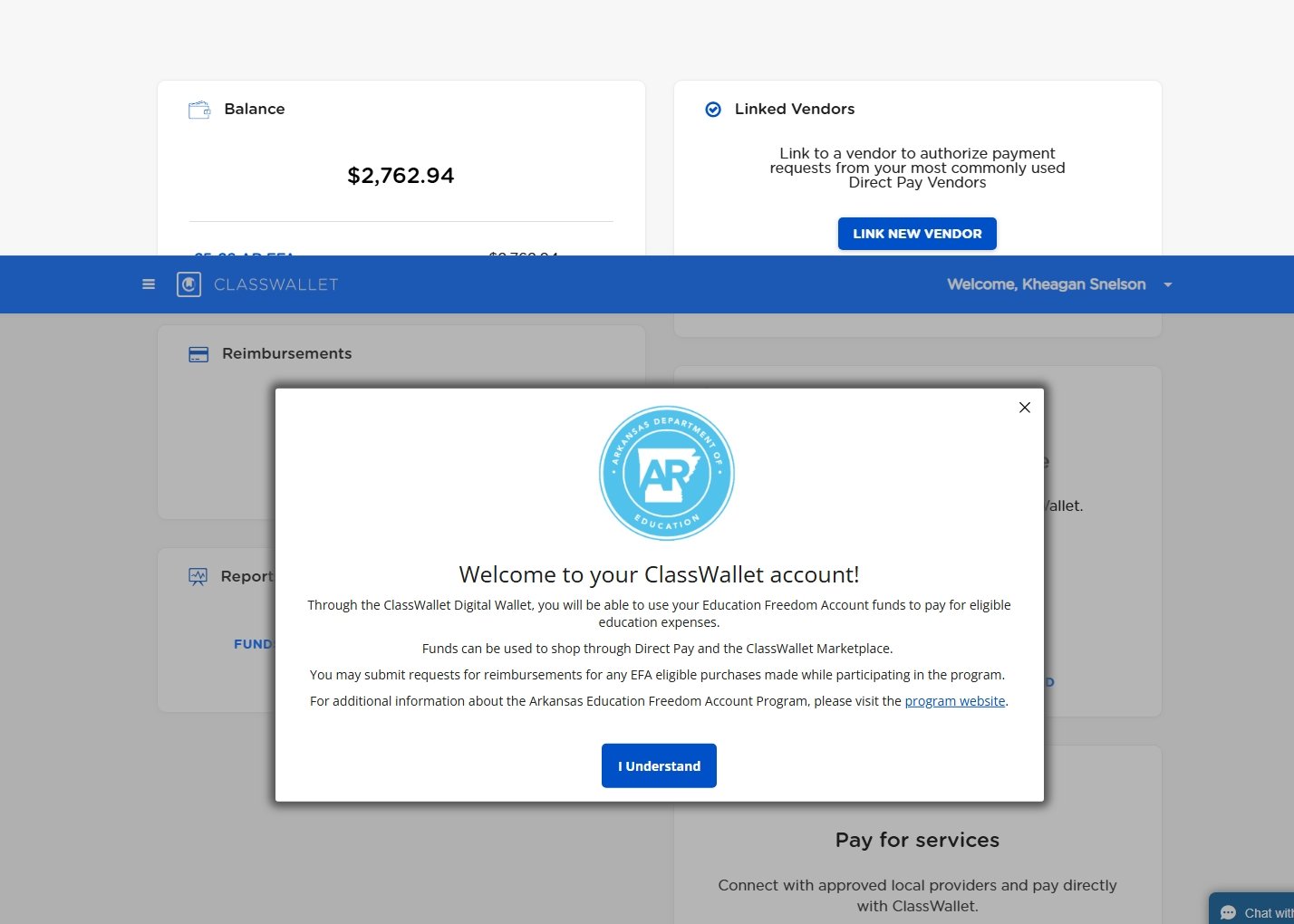Click the 'Link to a vendor to authorize' description
The width and height of the screenshot is (1294, 924).
point(917,168)
